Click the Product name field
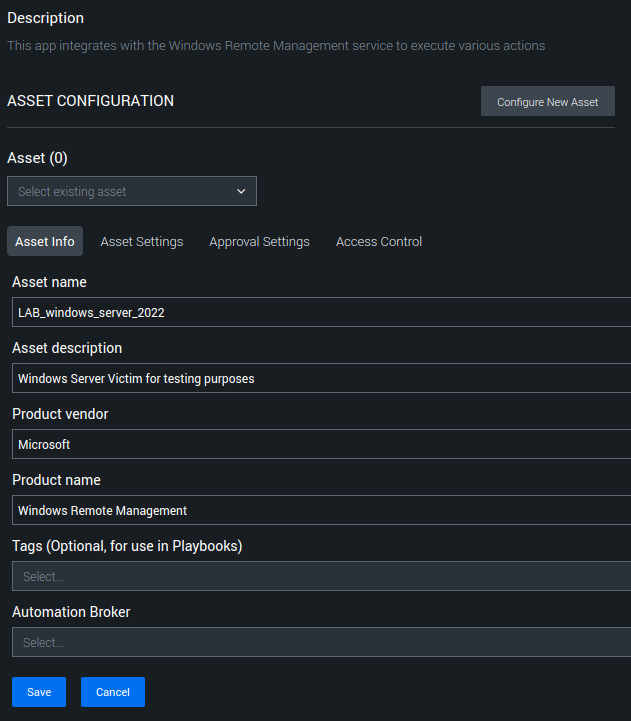Viewport: 631px width, 721px height. click(321, 510)
